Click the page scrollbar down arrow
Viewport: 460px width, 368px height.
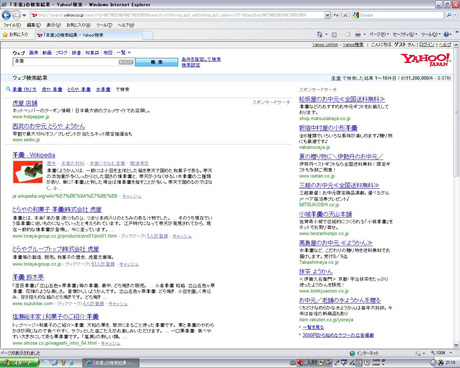456,345
